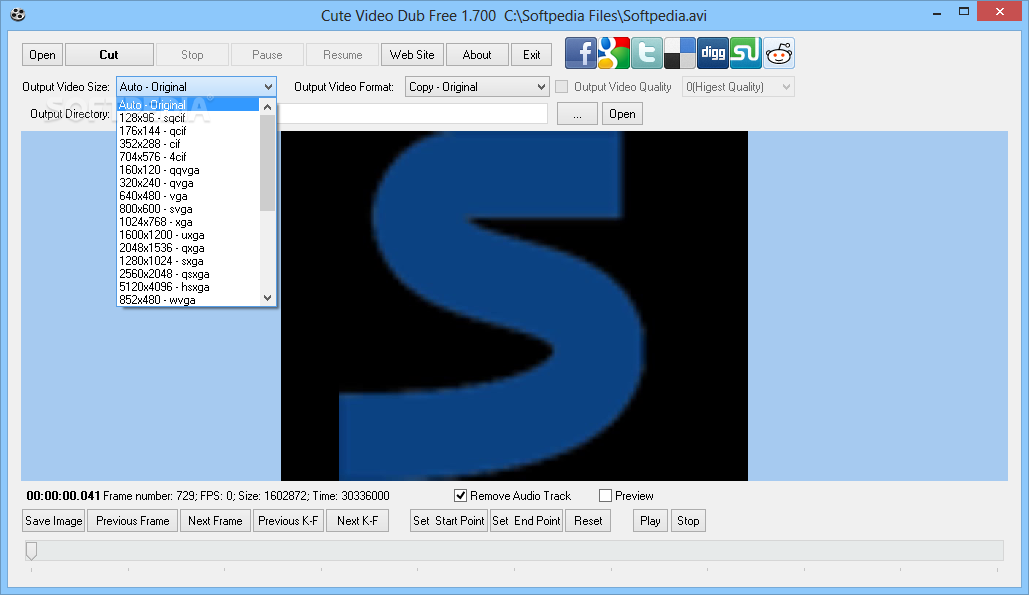Browse output directory with the ... button
The width and height of the screenshot is (1029, 595).
(577, 114)
